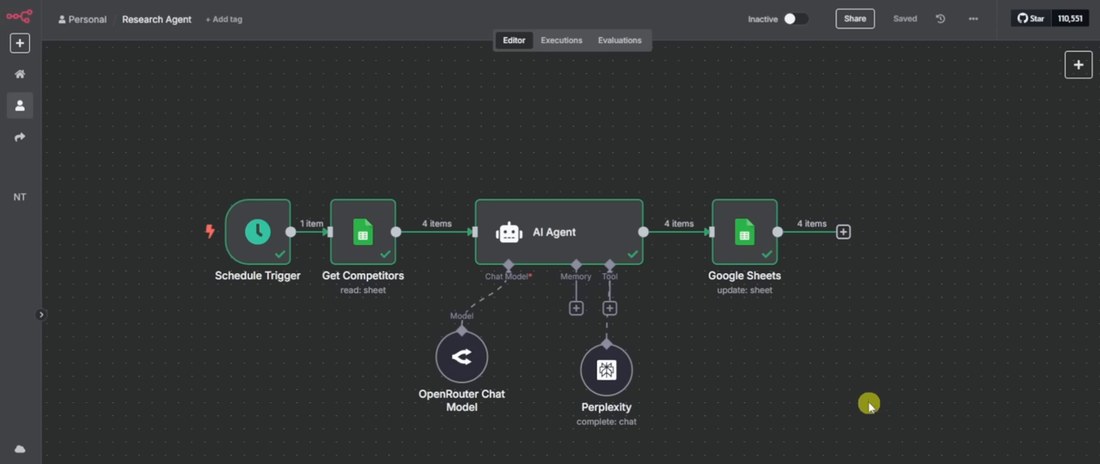The height and width of the screenshot is (464, 1100).
Task: Click the '1 item' connection label
Action: coord(312,224)
